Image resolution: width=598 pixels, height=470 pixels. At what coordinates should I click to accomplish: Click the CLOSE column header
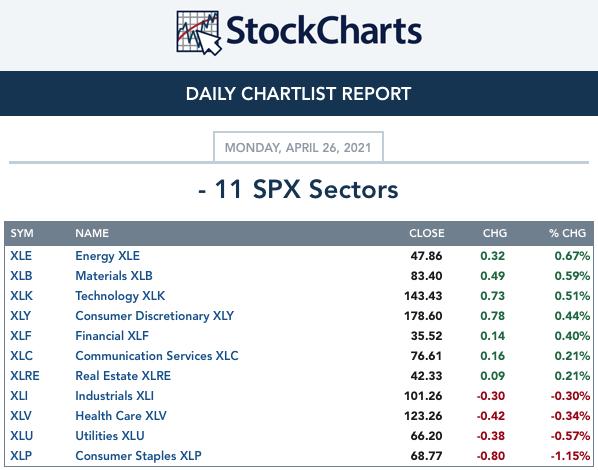427,233
